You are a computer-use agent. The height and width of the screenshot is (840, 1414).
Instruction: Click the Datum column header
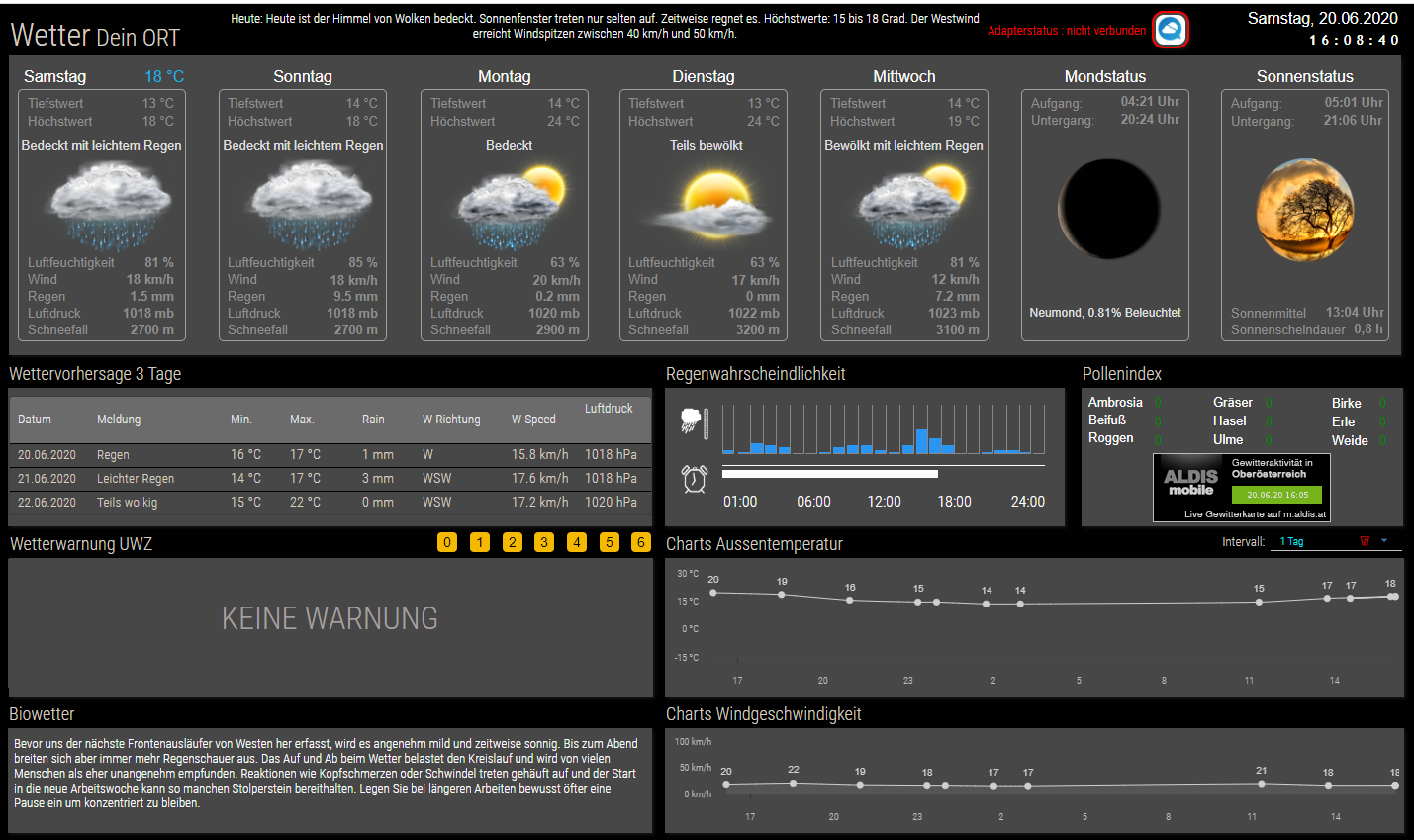point(35,420)
